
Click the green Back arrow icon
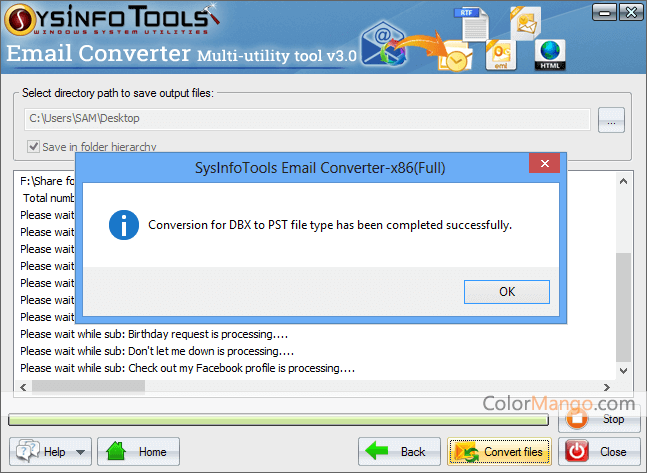(377, 451)
